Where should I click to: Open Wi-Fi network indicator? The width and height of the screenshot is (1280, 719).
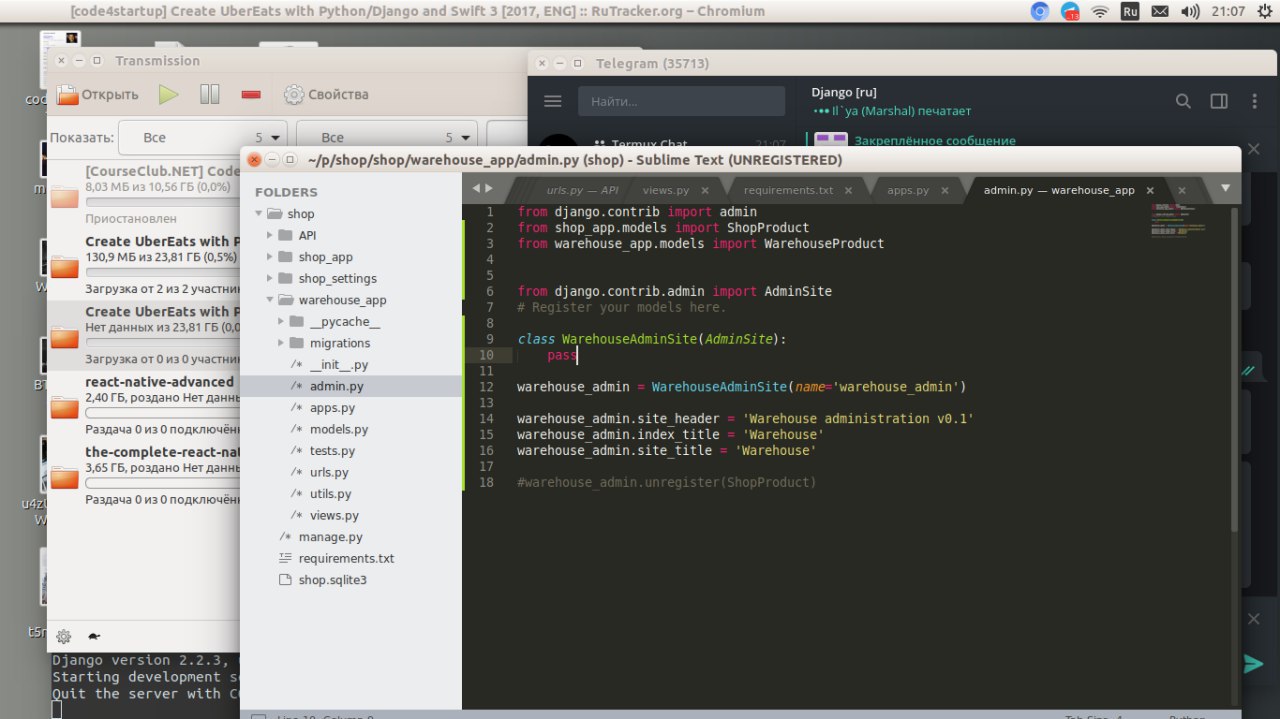(1100, 12)
